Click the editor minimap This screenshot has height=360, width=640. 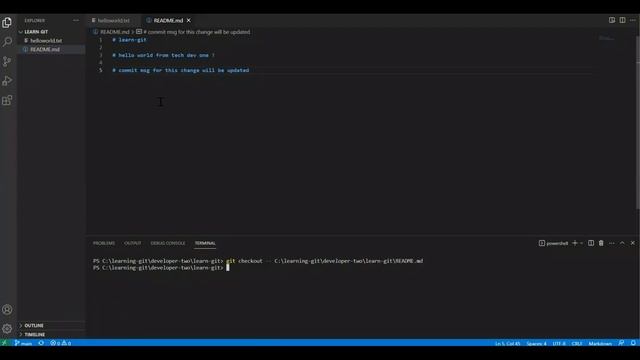607,38
